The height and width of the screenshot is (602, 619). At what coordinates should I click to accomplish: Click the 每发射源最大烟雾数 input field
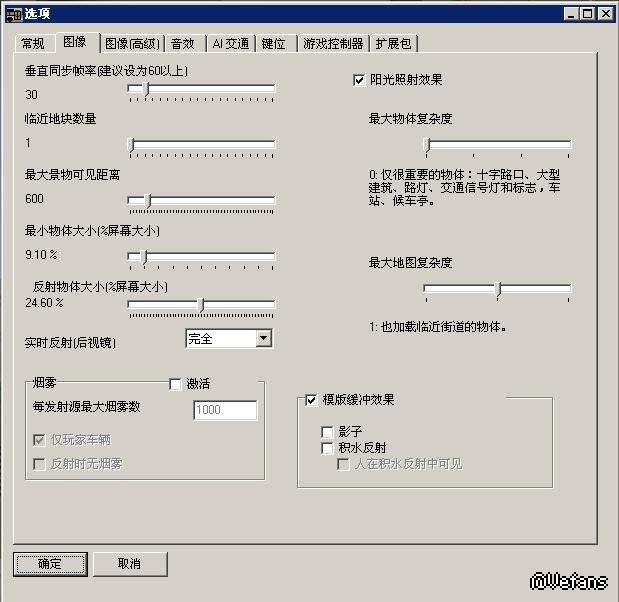pyautogui.click(x=225, y=410)
